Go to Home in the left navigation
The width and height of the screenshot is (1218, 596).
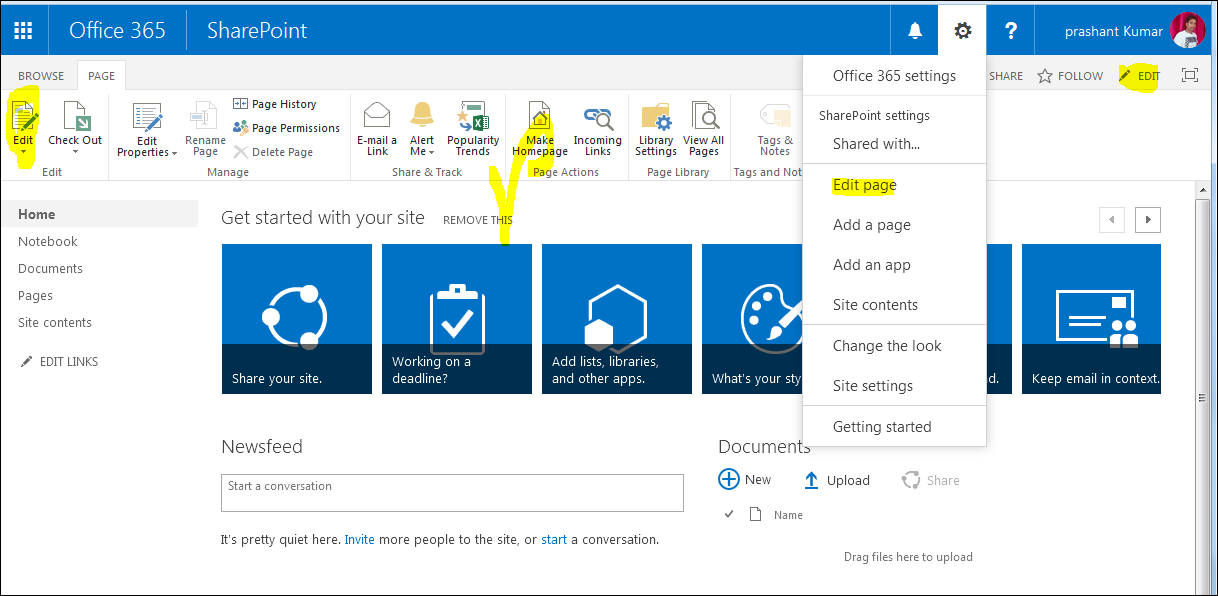coord(100,214)
